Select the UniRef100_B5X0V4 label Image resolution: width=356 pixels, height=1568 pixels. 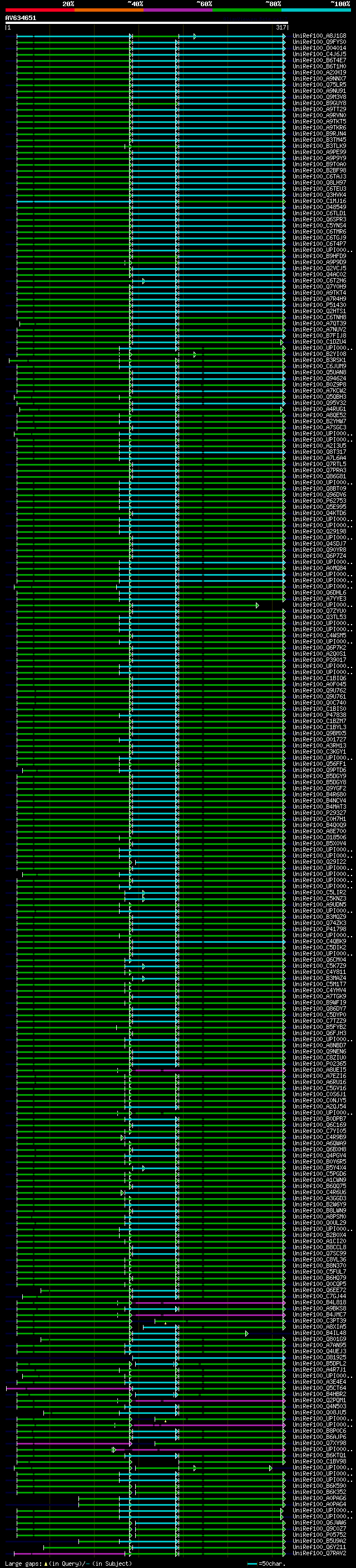[319, 843]
